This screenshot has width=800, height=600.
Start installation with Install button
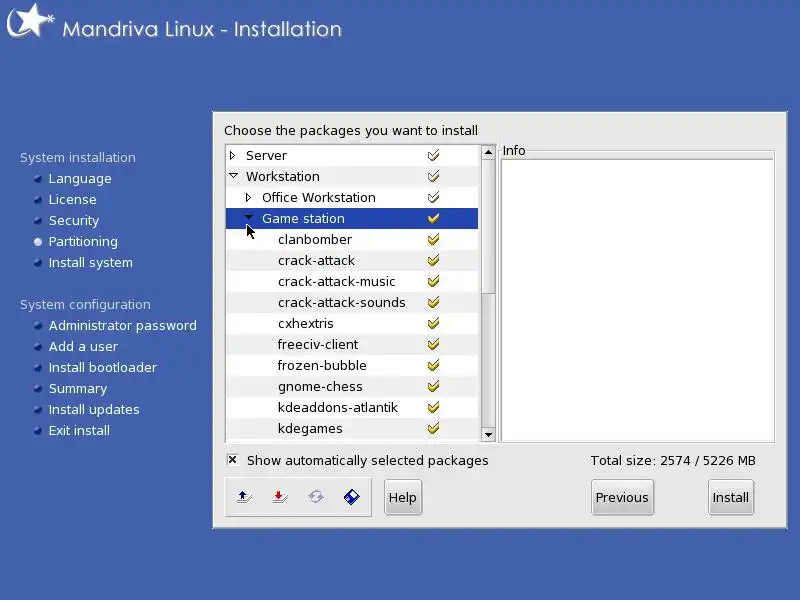coord(731,497)
